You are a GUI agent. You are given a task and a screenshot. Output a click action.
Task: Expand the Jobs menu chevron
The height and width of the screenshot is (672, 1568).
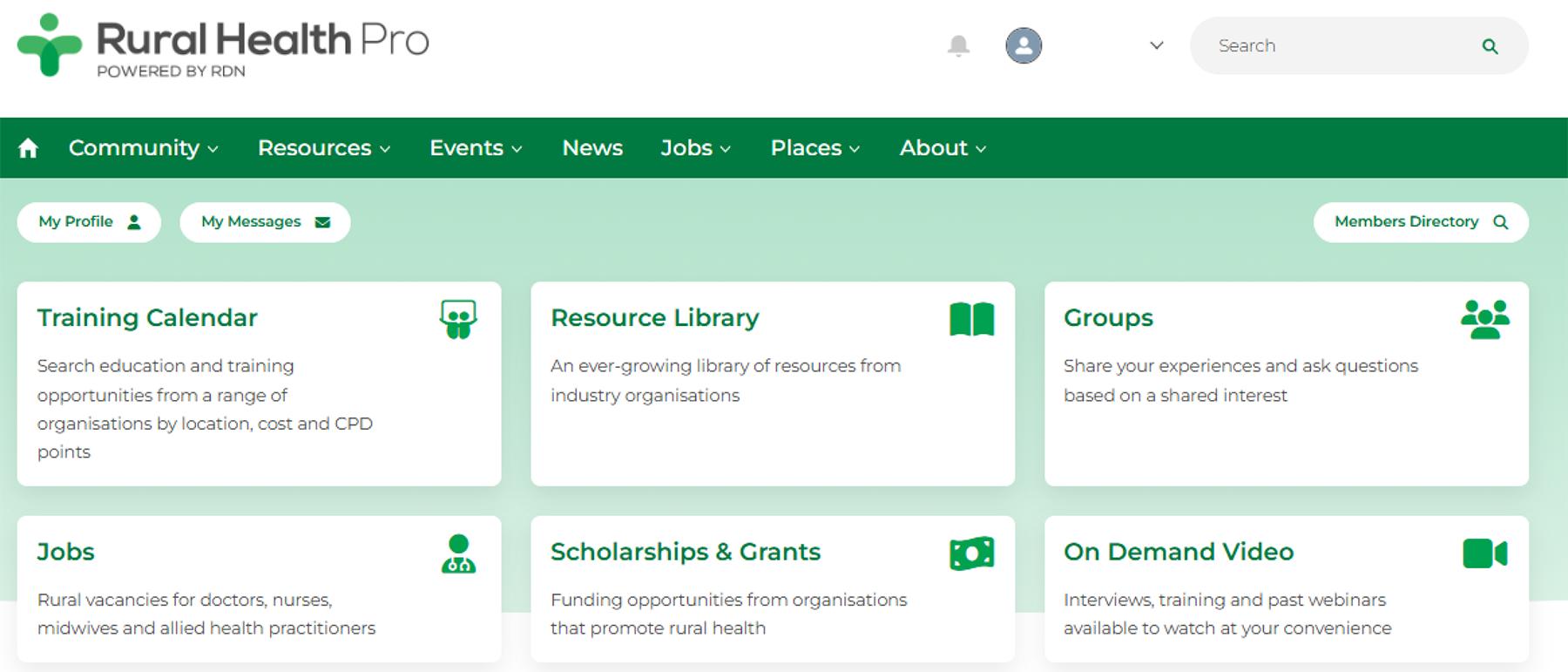[725, 149]
